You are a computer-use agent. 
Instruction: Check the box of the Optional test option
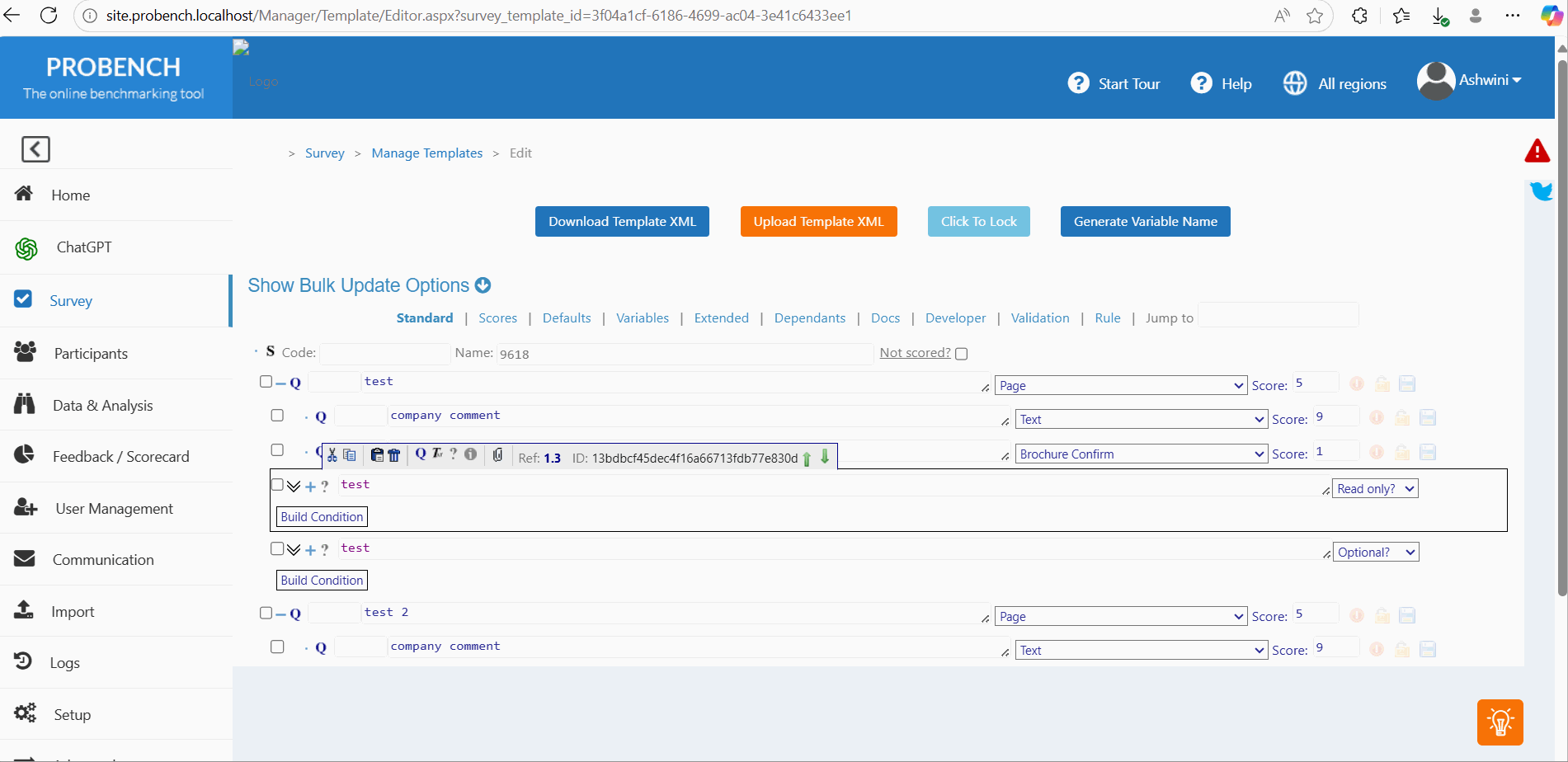277,548
